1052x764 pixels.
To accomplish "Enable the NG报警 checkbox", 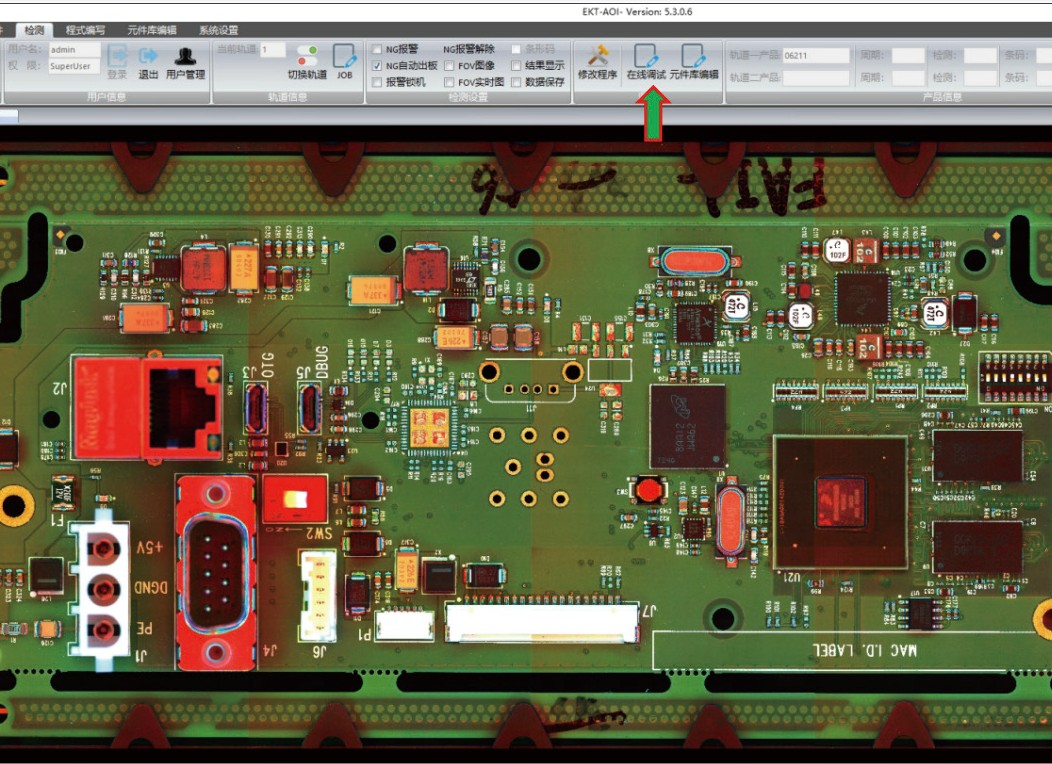I will click(x=377, y=49).
